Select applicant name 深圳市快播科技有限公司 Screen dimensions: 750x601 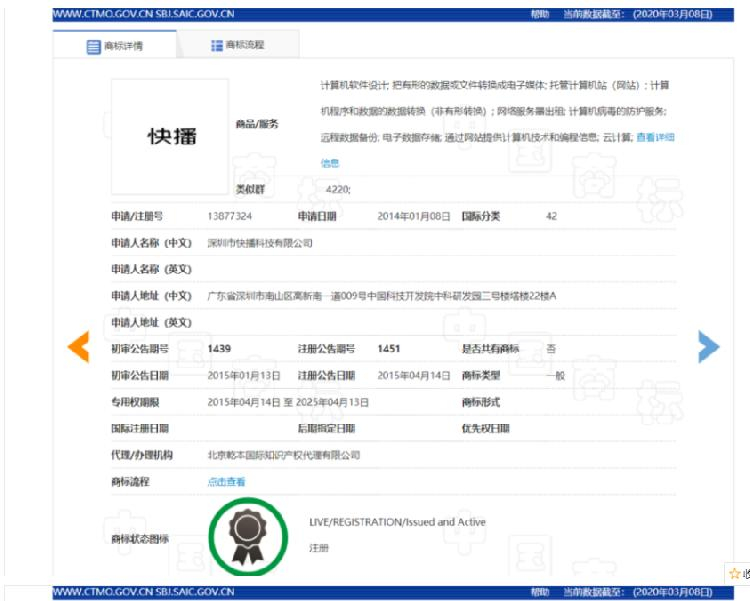pyautogui.click(x=260, y=243)
